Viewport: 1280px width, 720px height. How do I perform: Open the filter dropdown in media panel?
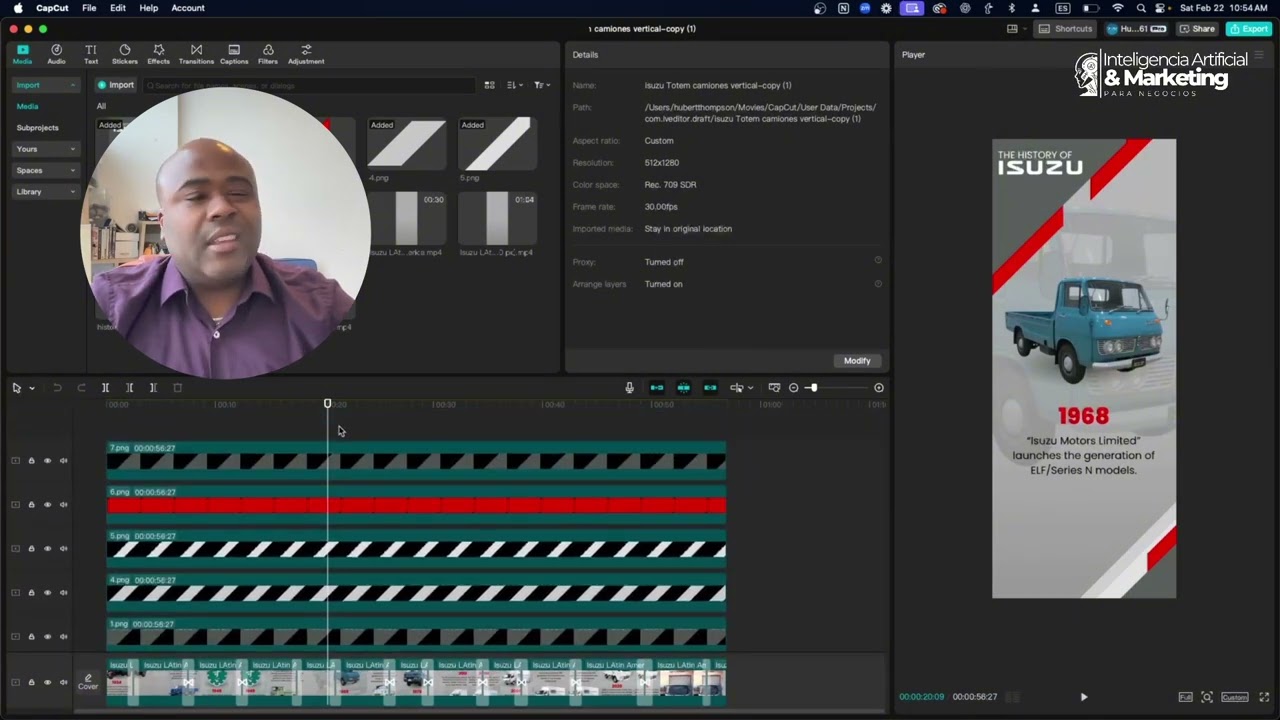541,85
